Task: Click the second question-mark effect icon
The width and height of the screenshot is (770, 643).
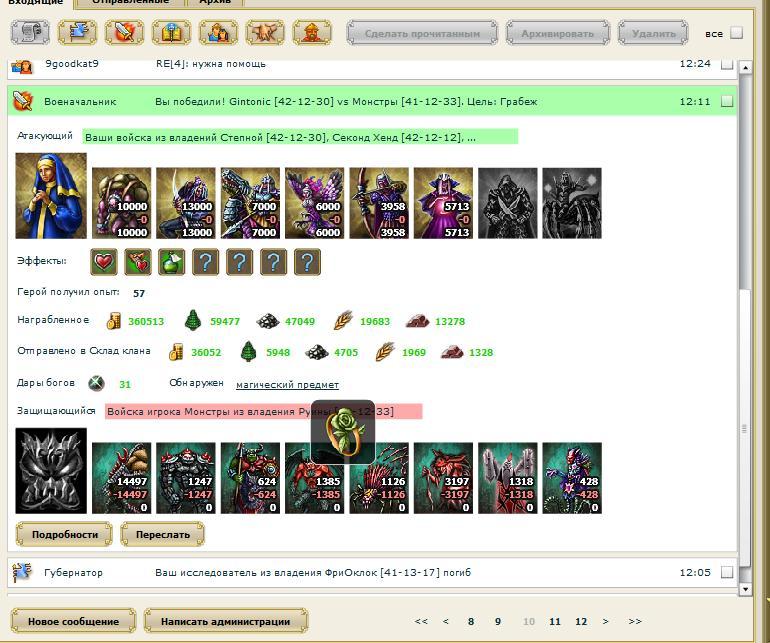Action: [240, 262]
